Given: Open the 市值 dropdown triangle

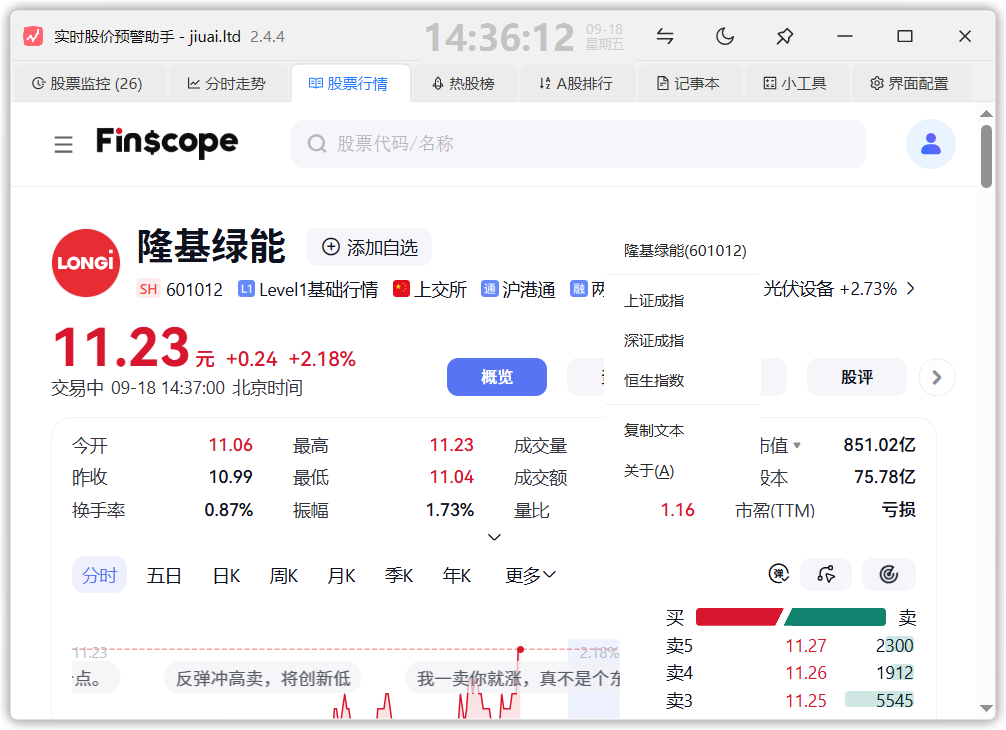Looking at the screenshot, I should point(797,445).
